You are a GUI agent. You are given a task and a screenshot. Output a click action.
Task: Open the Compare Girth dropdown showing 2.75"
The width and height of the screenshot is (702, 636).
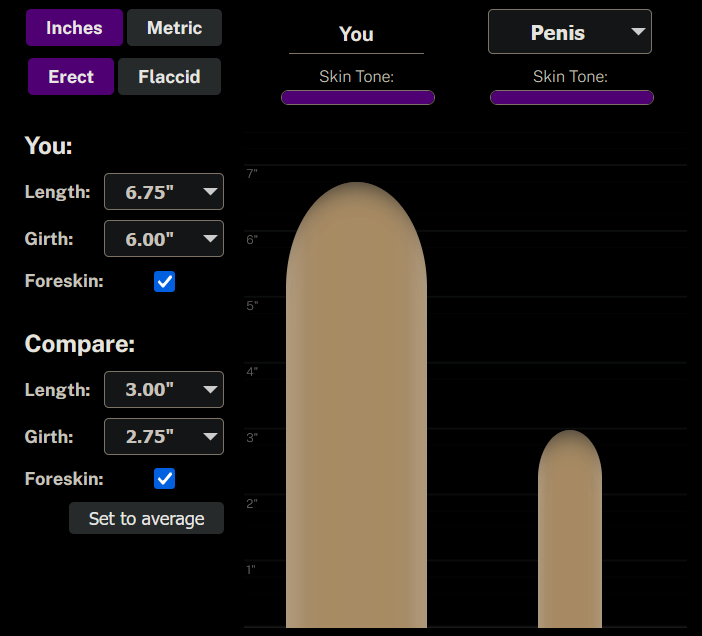164,436
